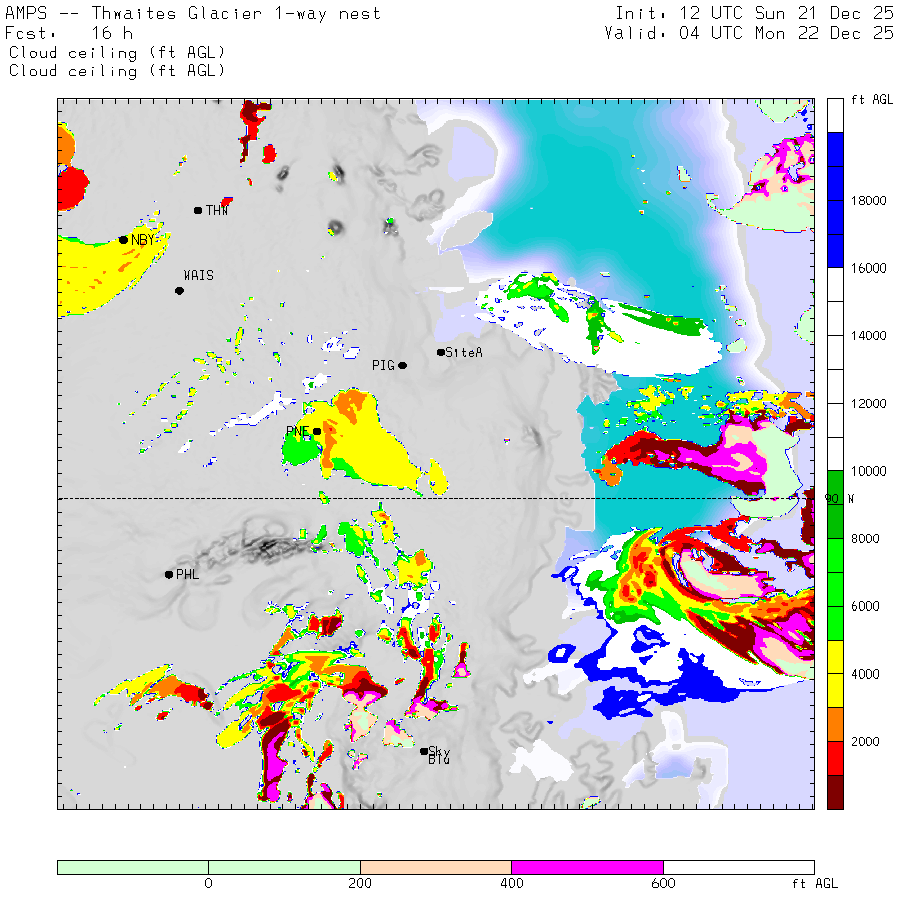Select the PIG station marker
Screen dimensions: 900x900
pos(402,366)
